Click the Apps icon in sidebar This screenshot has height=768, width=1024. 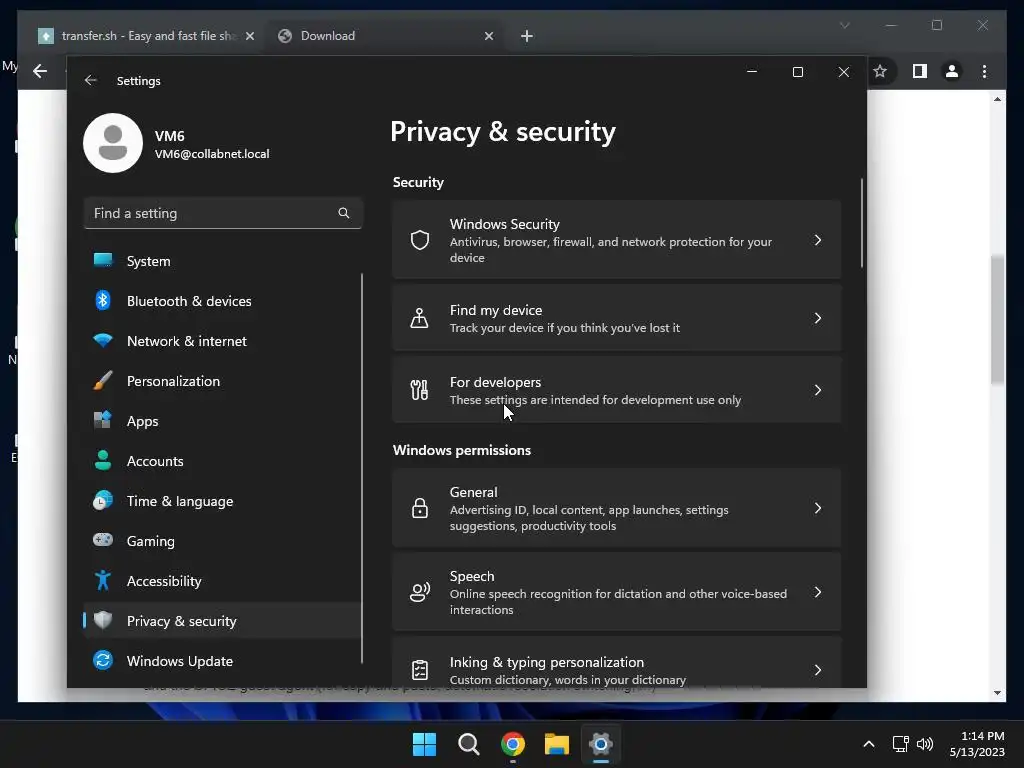[x=103, y=420]
